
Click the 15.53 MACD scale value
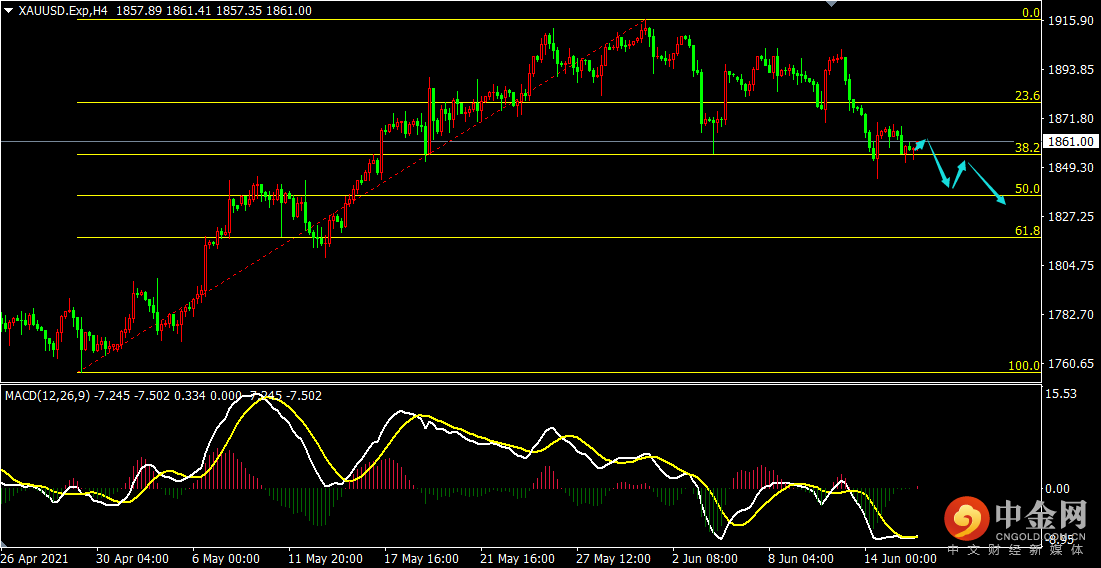click(x=1063, y=395)
